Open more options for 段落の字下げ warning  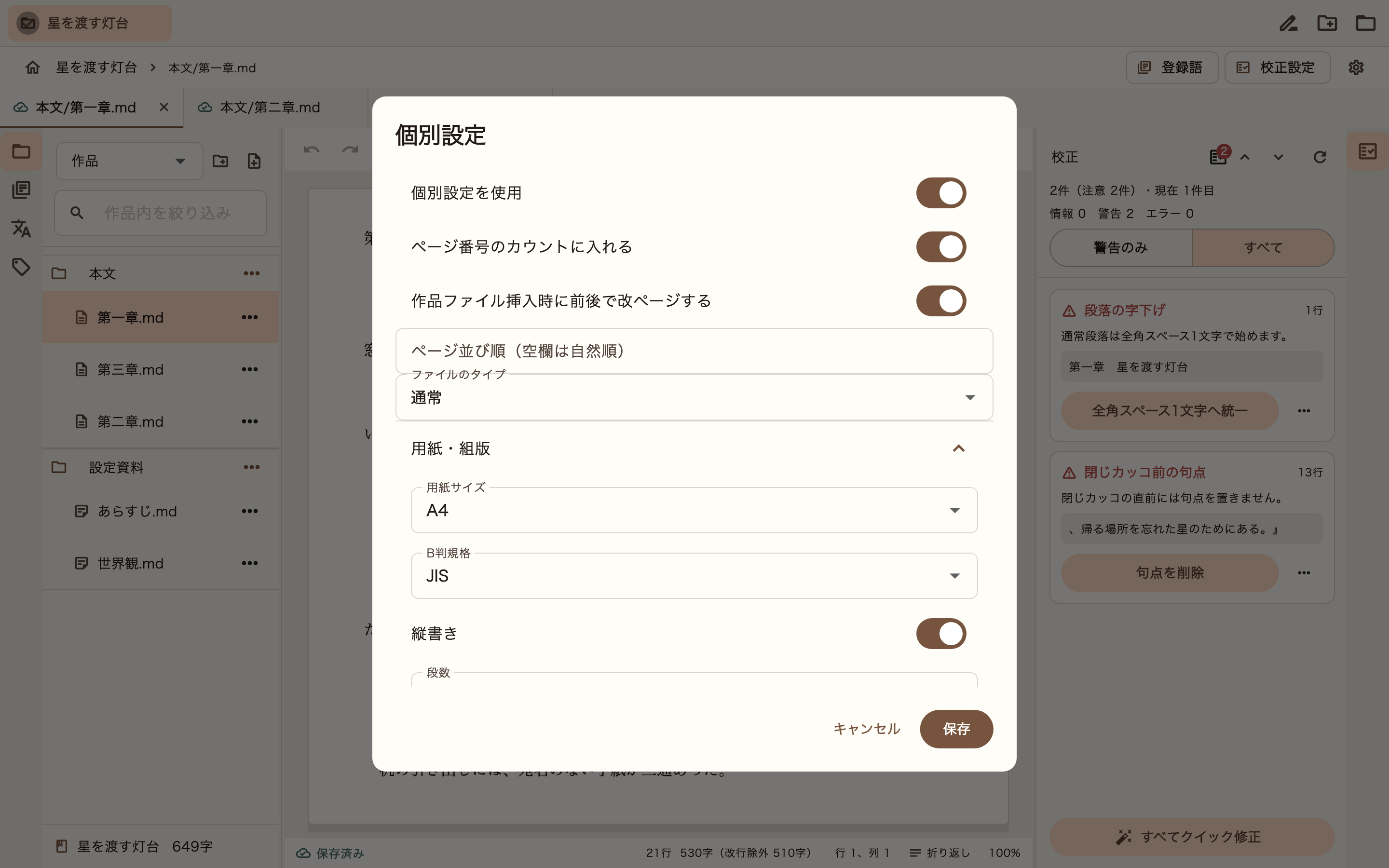tap(1304, 411)
